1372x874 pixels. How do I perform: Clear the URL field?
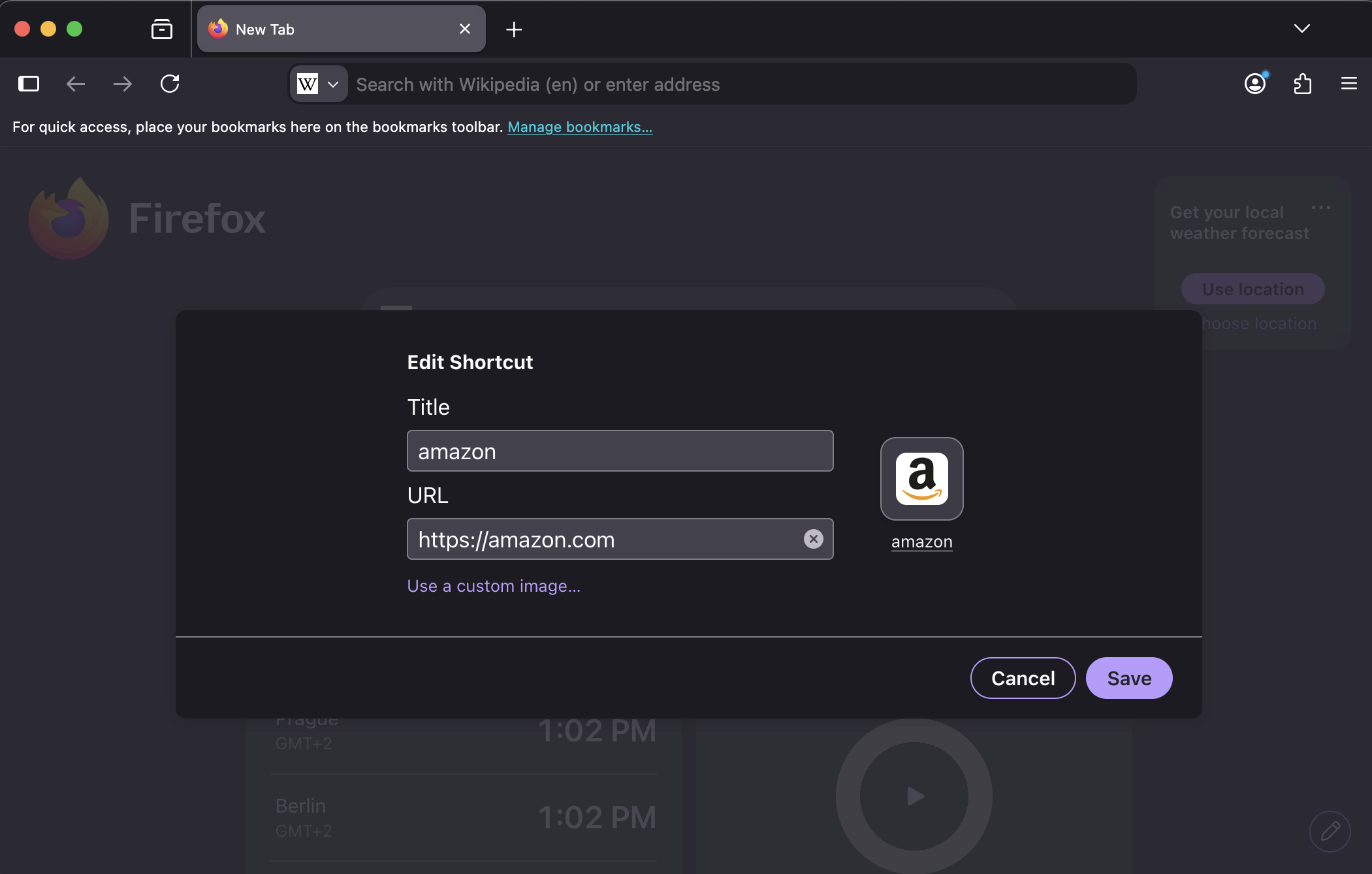[x=813, y=539]
